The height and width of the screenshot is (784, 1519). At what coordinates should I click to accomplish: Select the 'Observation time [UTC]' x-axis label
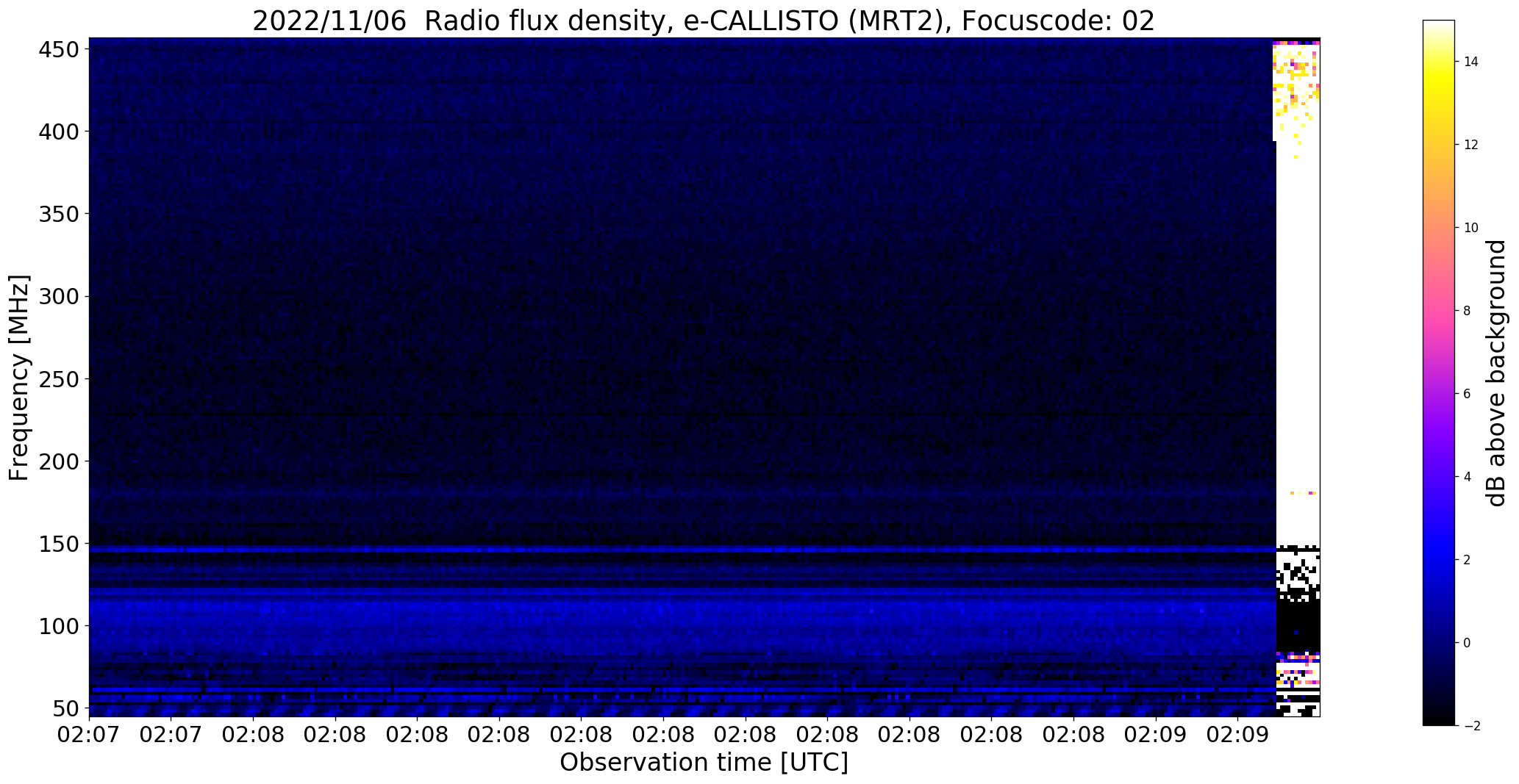coord(704,763)
